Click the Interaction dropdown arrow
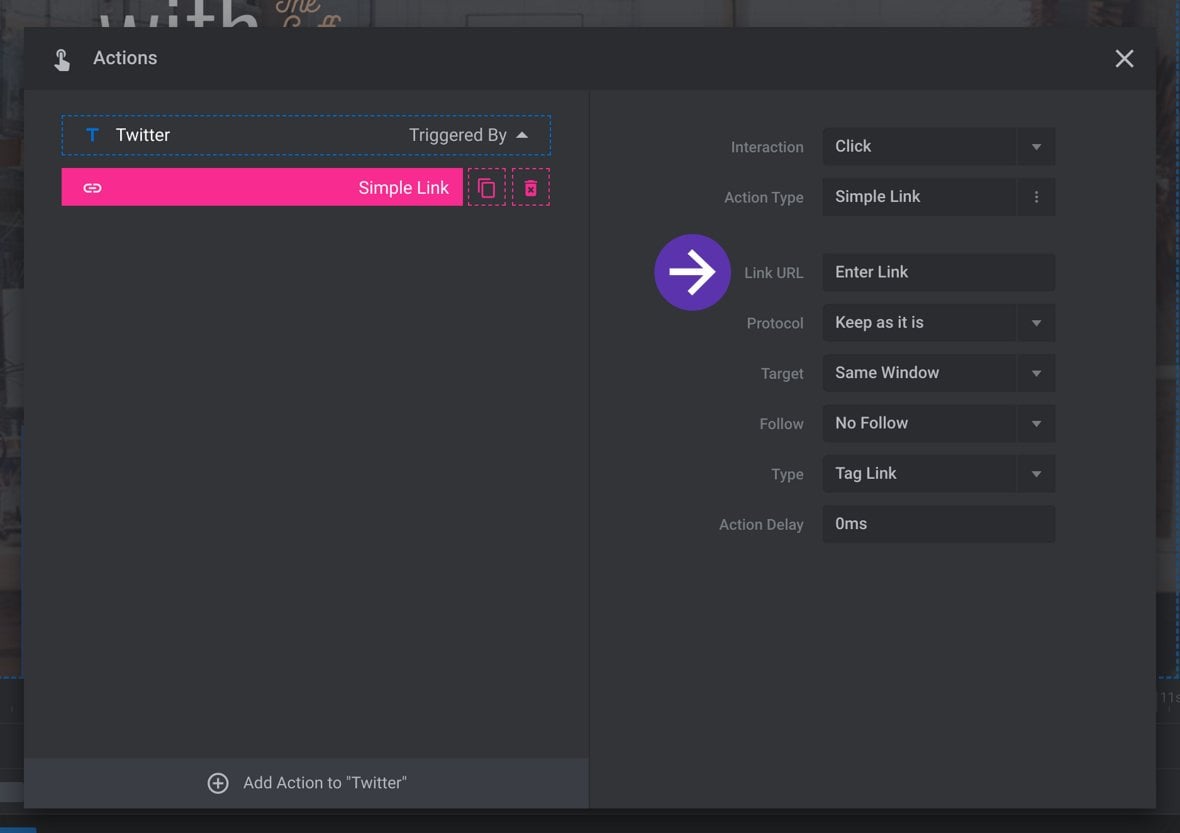This screenshot has width=1180, height=833. coord(1036,147)
